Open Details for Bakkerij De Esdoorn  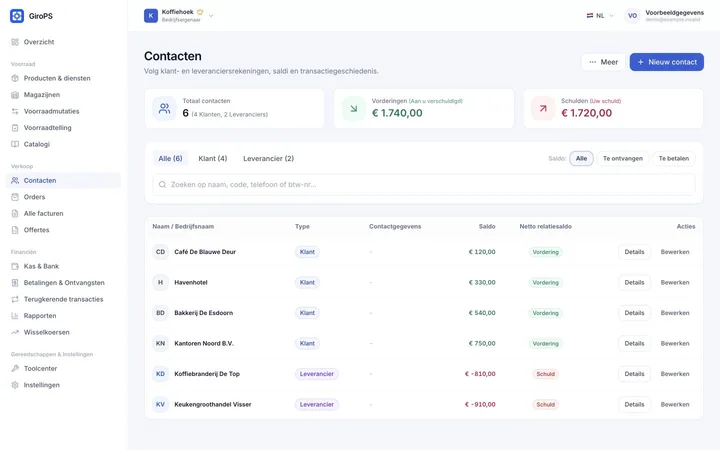[x=634, y=313]
